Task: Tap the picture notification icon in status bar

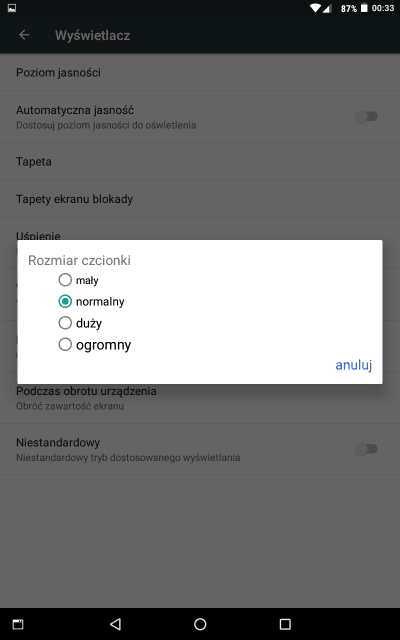Action: (x=12, y=8)
